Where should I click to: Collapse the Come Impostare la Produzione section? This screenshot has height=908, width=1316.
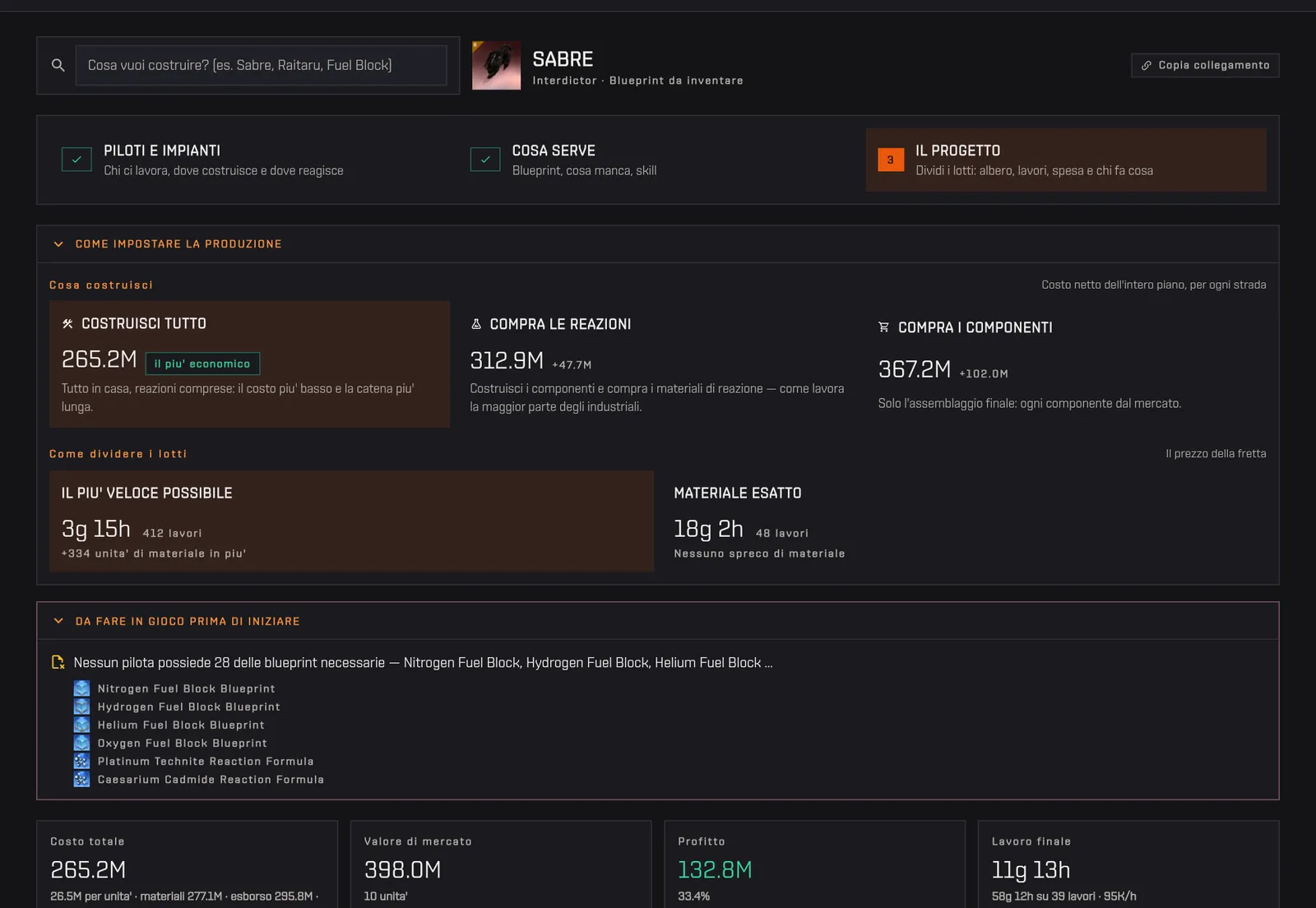(58, 244)
